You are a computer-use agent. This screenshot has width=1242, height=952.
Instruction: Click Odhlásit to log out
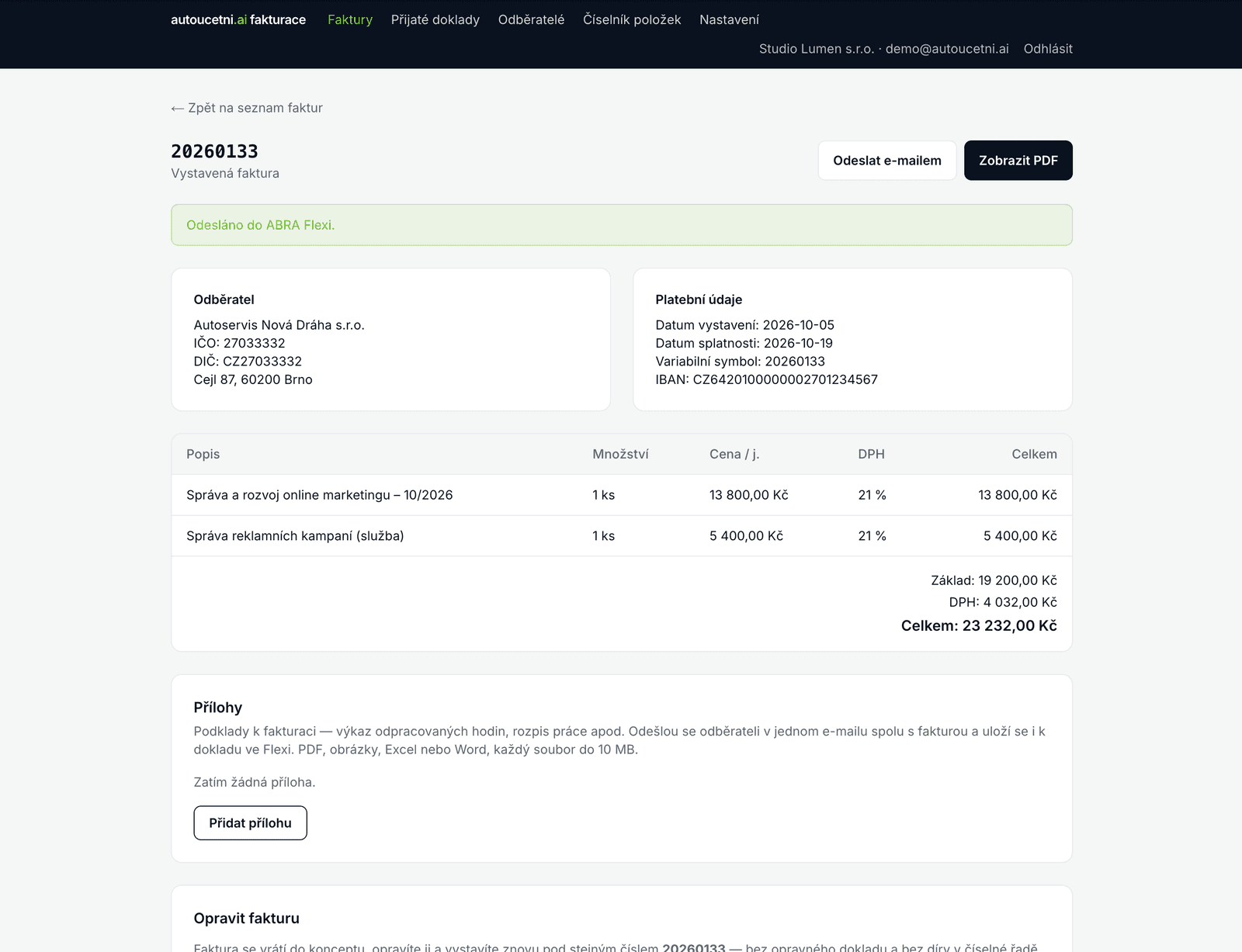[1048, 49]
